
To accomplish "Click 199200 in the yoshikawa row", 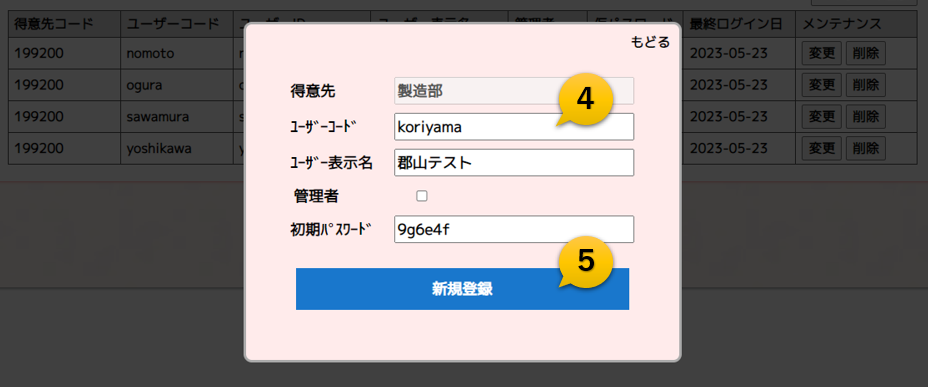I will coord(39,149).
